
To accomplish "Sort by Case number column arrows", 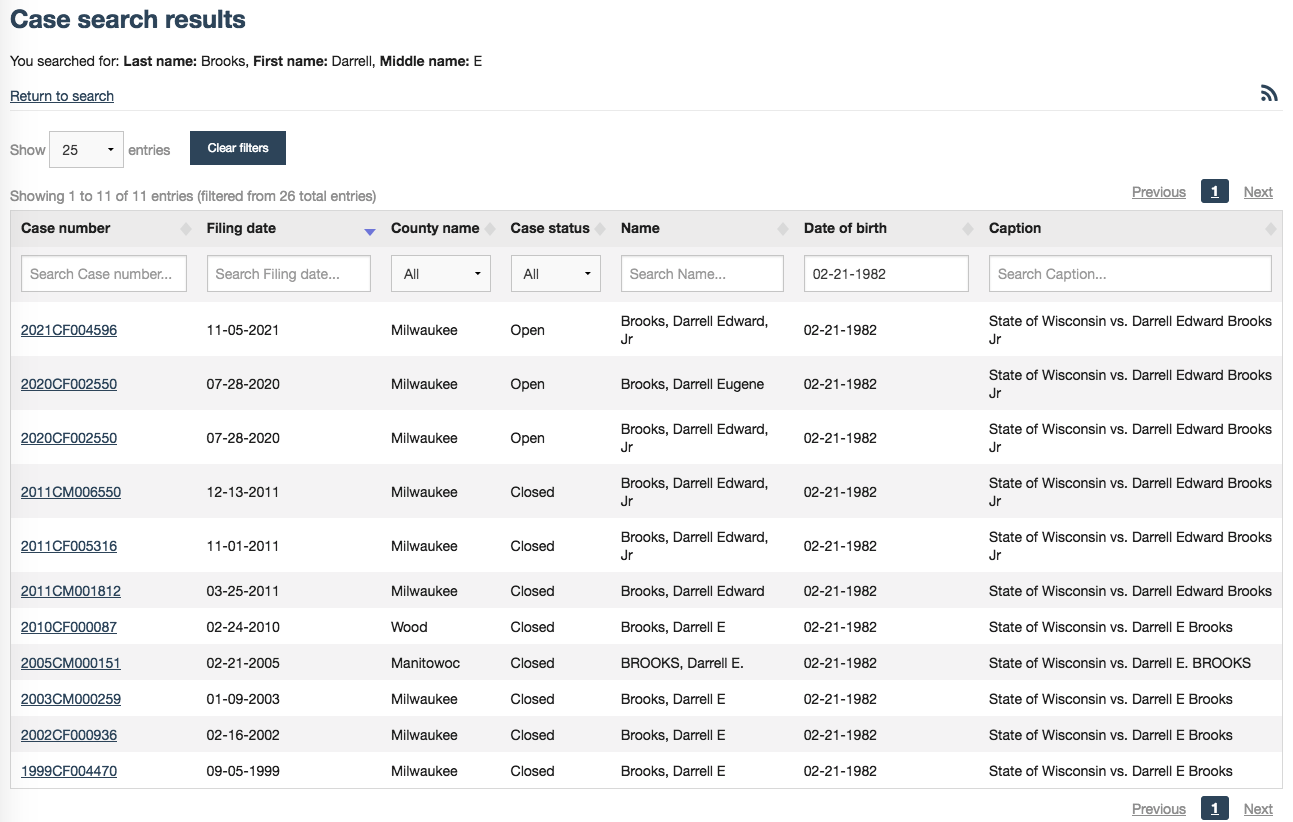I will 185,229.
